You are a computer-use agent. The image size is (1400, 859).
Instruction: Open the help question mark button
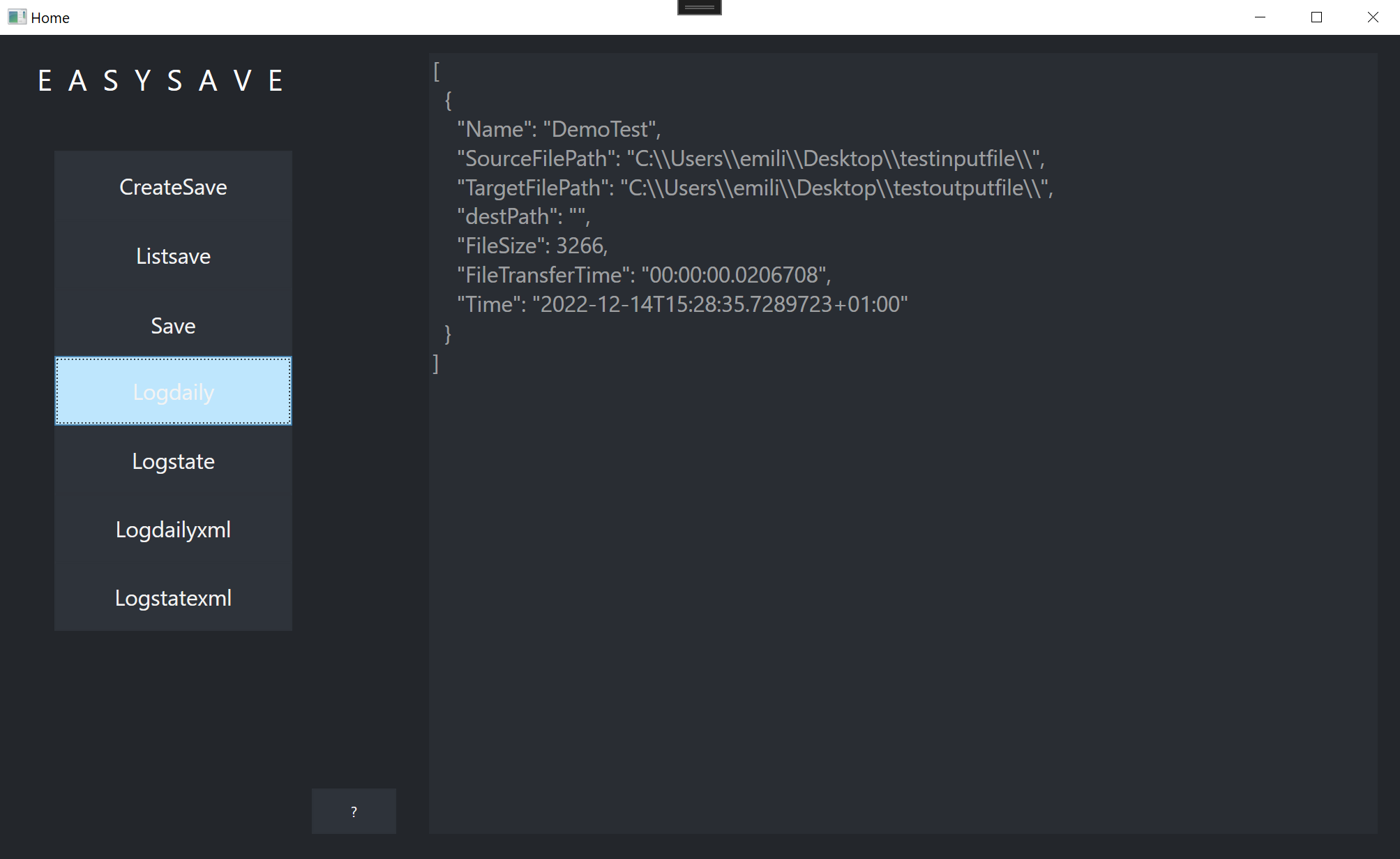[x=353, y=811]
